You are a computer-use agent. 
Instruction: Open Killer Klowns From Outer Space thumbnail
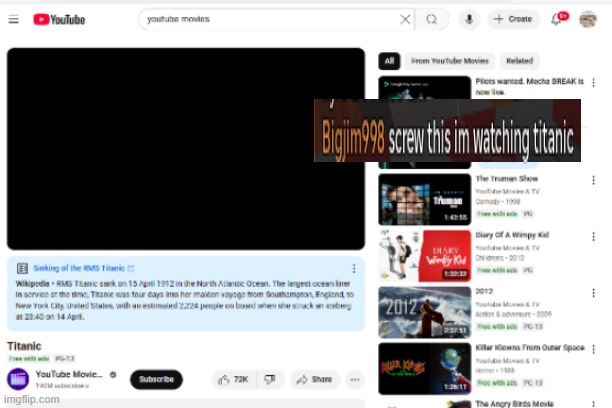(x=425, y=369)
